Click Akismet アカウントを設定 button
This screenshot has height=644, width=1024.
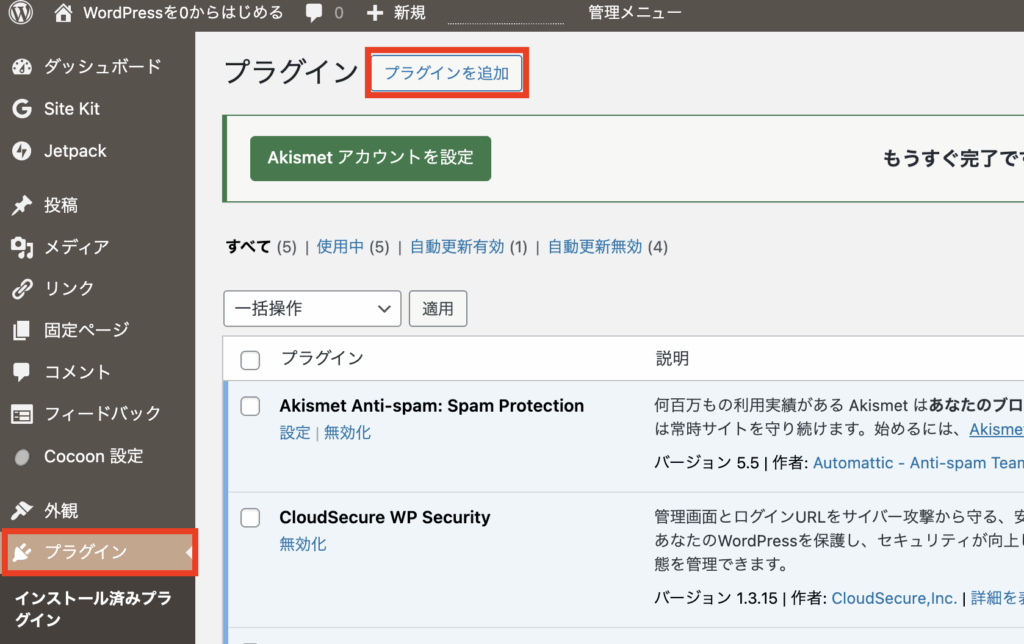pyautogui.click(x=370, y=158)
